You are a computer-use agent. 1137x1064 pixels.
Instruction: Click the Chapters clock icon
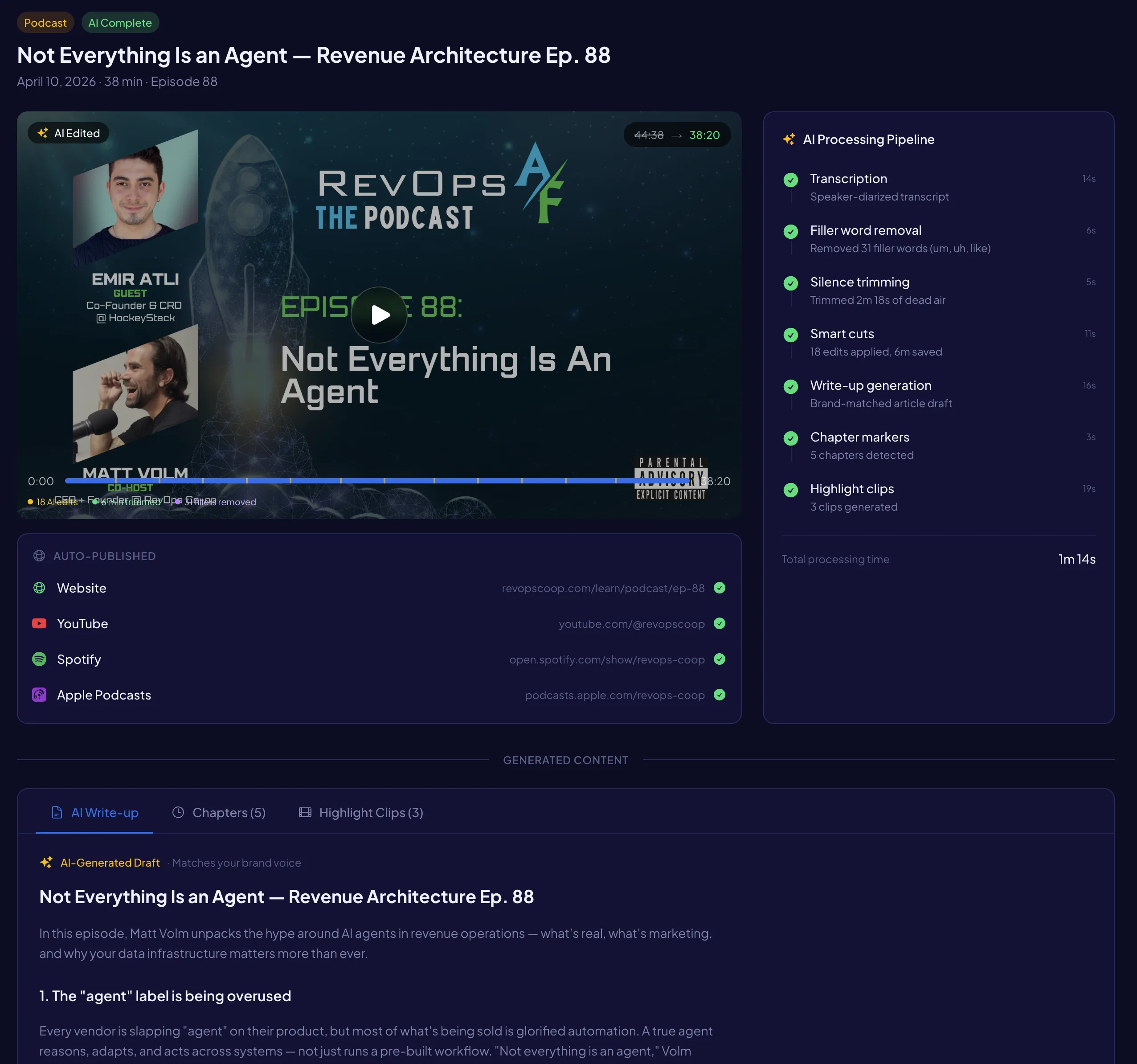[x=179, y=812]
